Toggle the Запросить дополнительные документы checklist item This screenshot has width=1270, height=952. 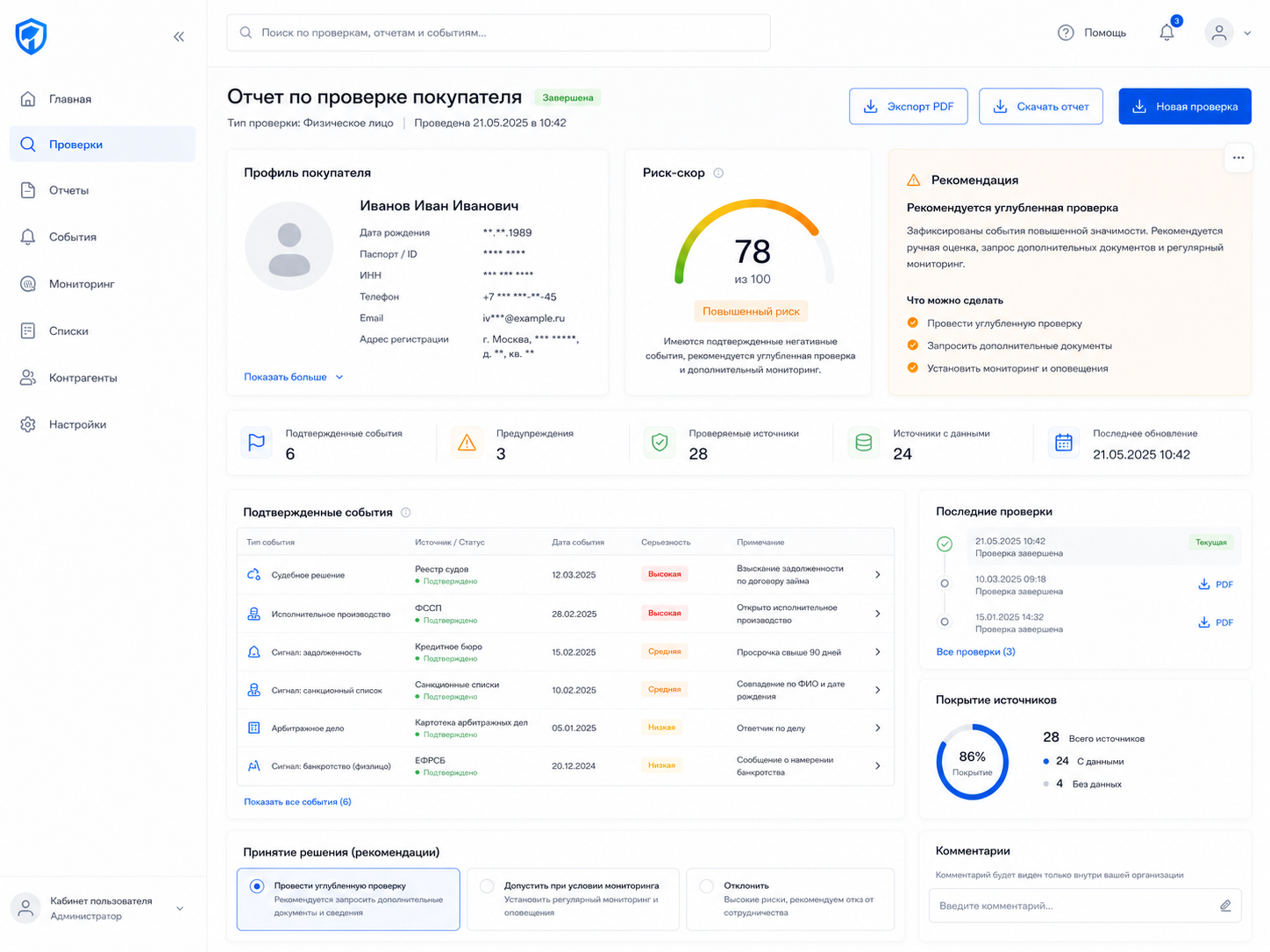pos(913,345)
